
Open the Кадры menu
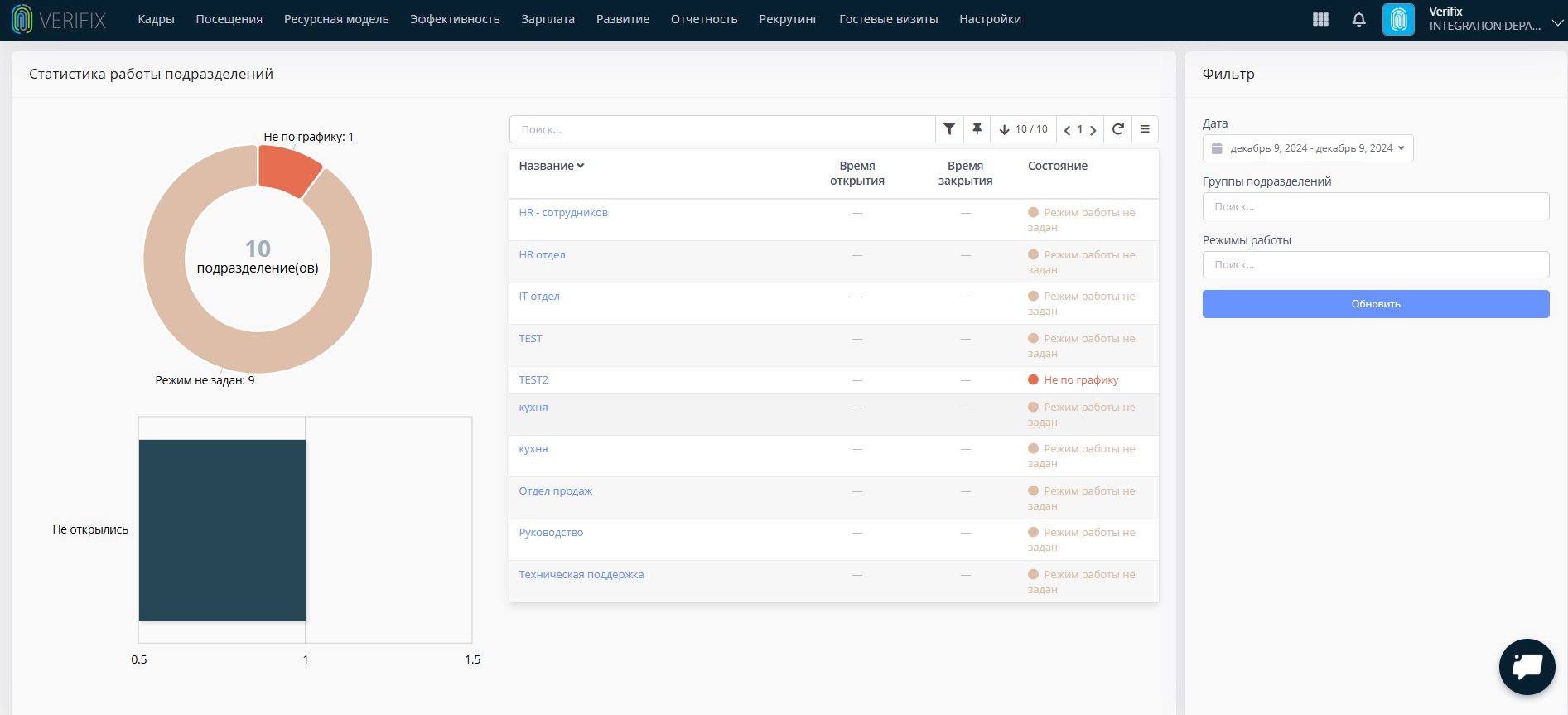[156, 19]
